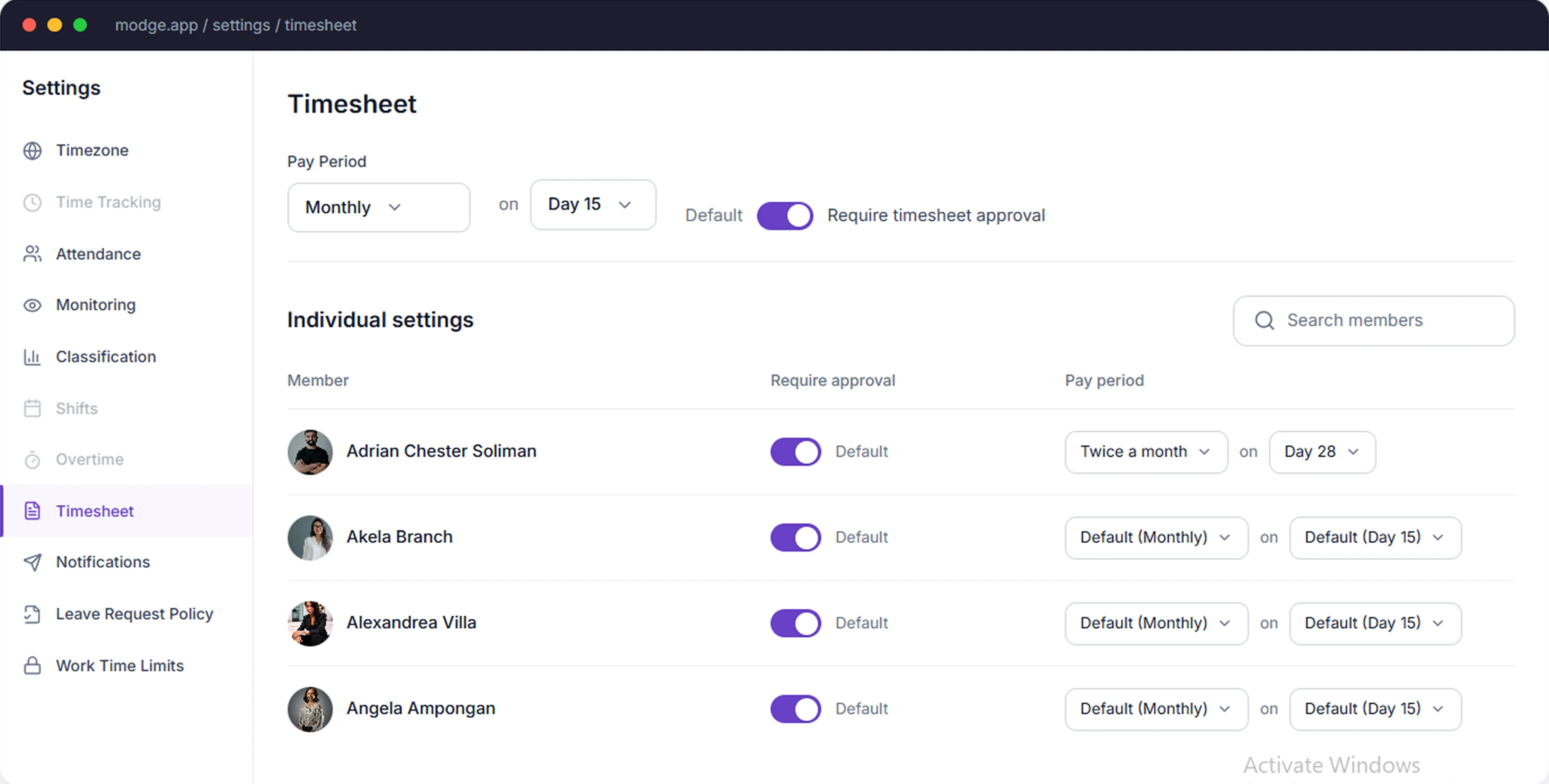Toggle Require timesheet approval default switch
Image resolution: width=1549 pixels, height=784 pixels.
pos(785,215)
